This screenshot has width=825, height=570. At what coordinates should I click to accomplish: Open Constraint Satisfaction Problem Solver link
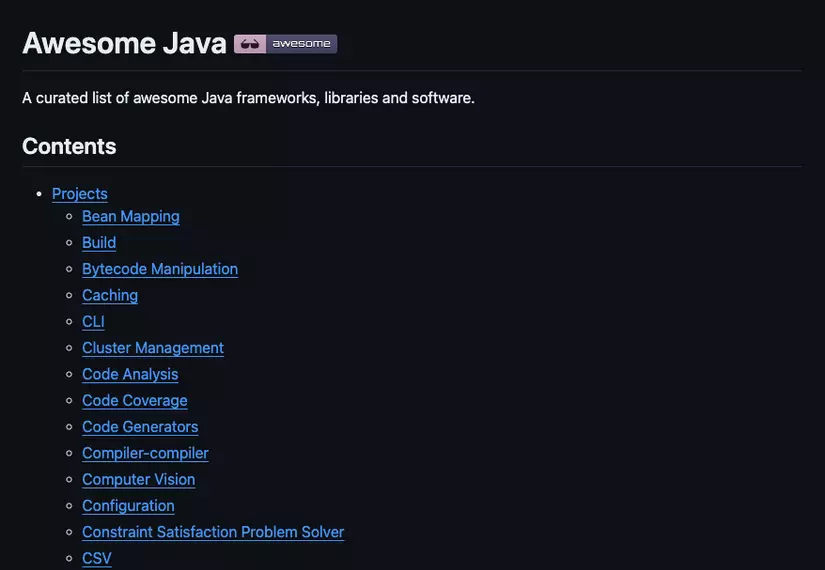tap(213, 532)
